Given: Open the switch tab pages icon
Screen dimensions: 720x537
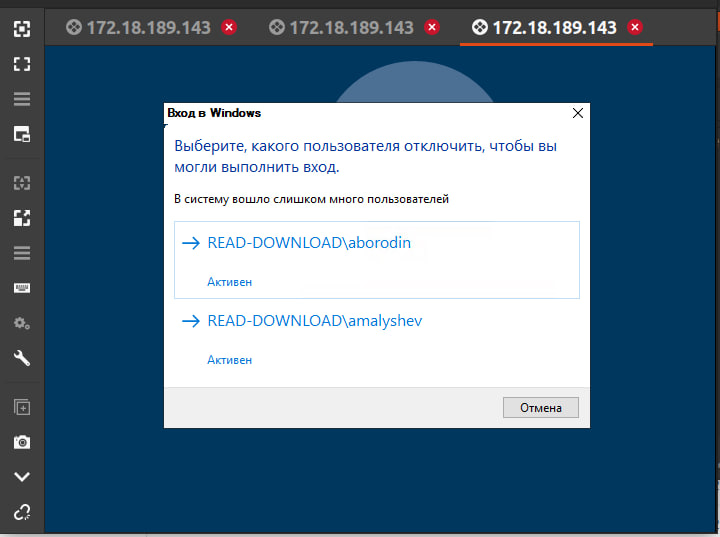Looking at the screenshot, I should [22, 134].
